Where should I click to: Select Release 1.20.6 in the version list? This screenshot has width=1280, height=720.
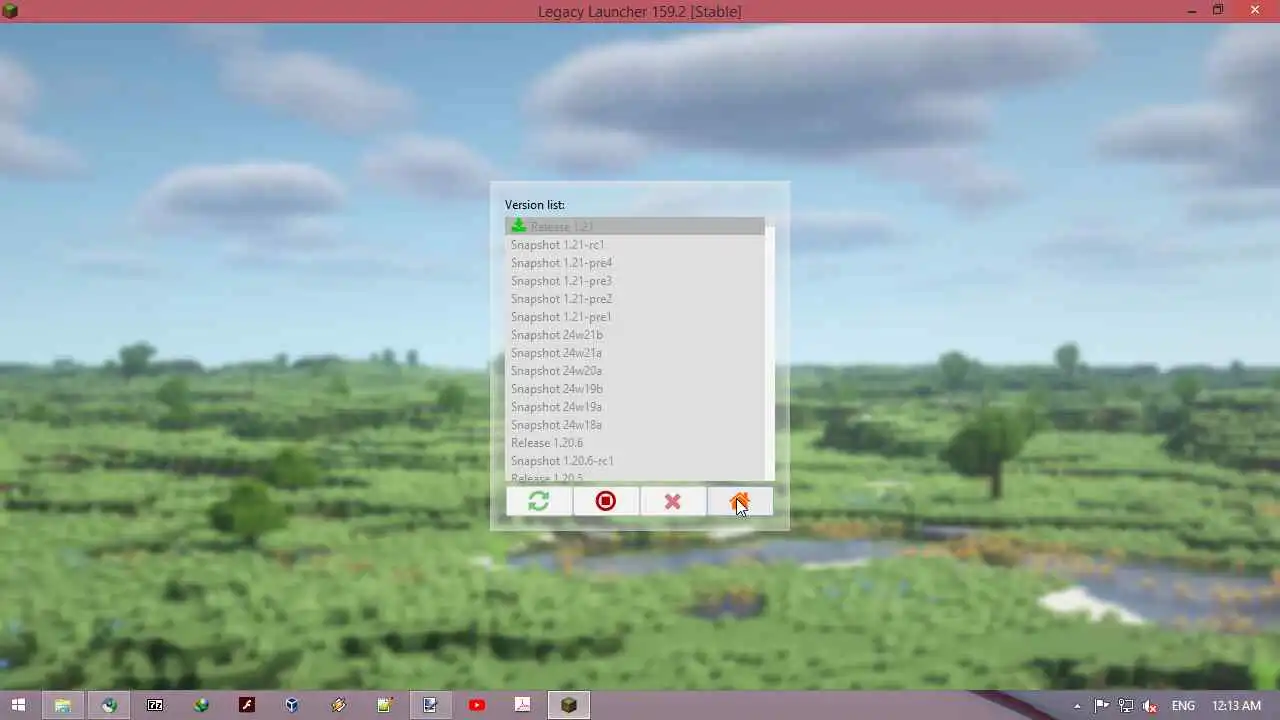click(x=635, y=443)
